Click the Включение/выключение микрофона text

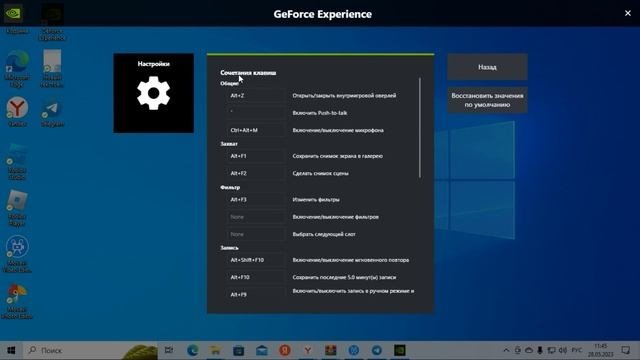pyautogui.click(x=338, y=130)
